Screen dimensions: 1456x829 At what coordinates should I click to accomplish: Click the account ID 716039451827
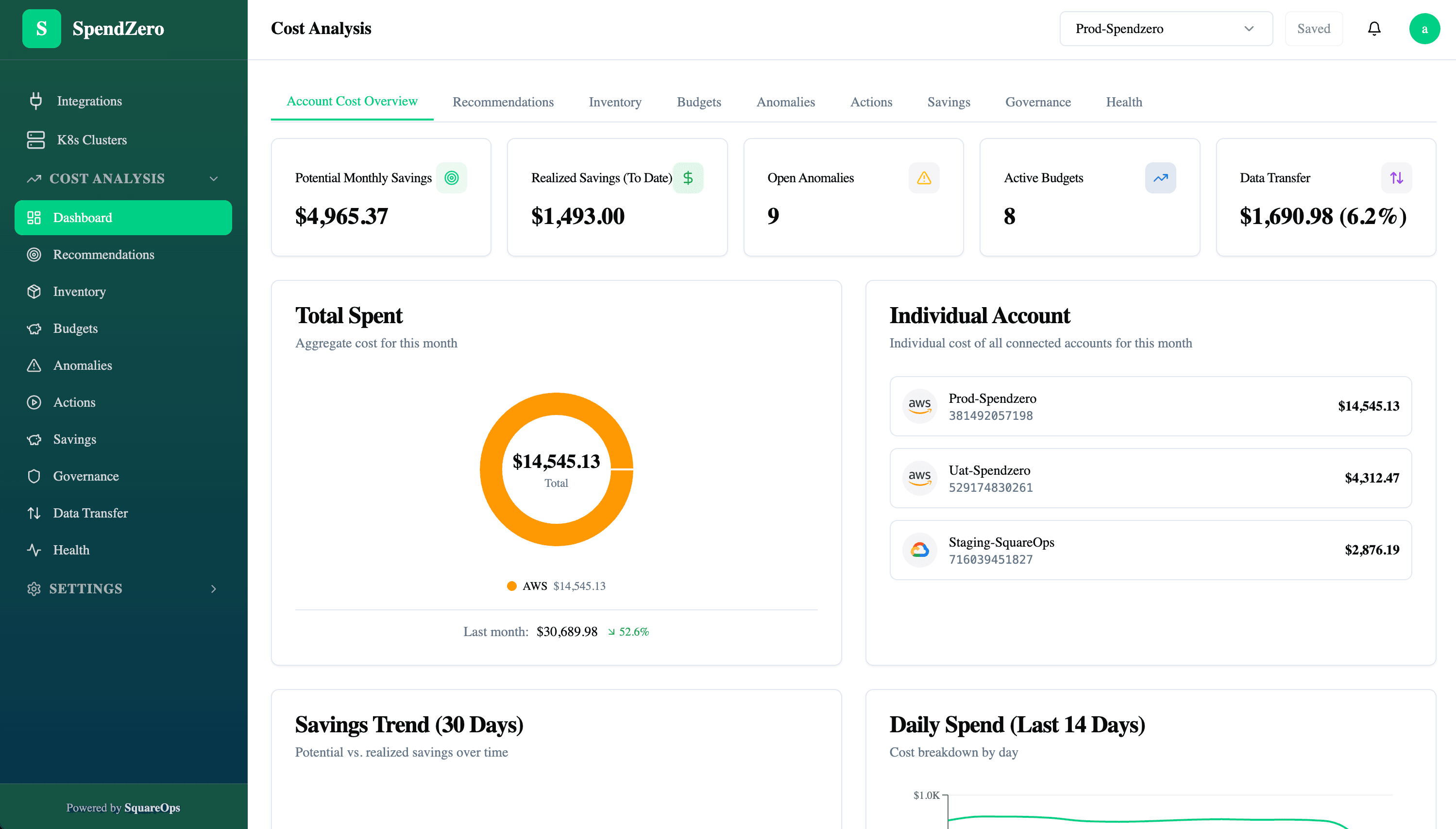coord(991,559)
